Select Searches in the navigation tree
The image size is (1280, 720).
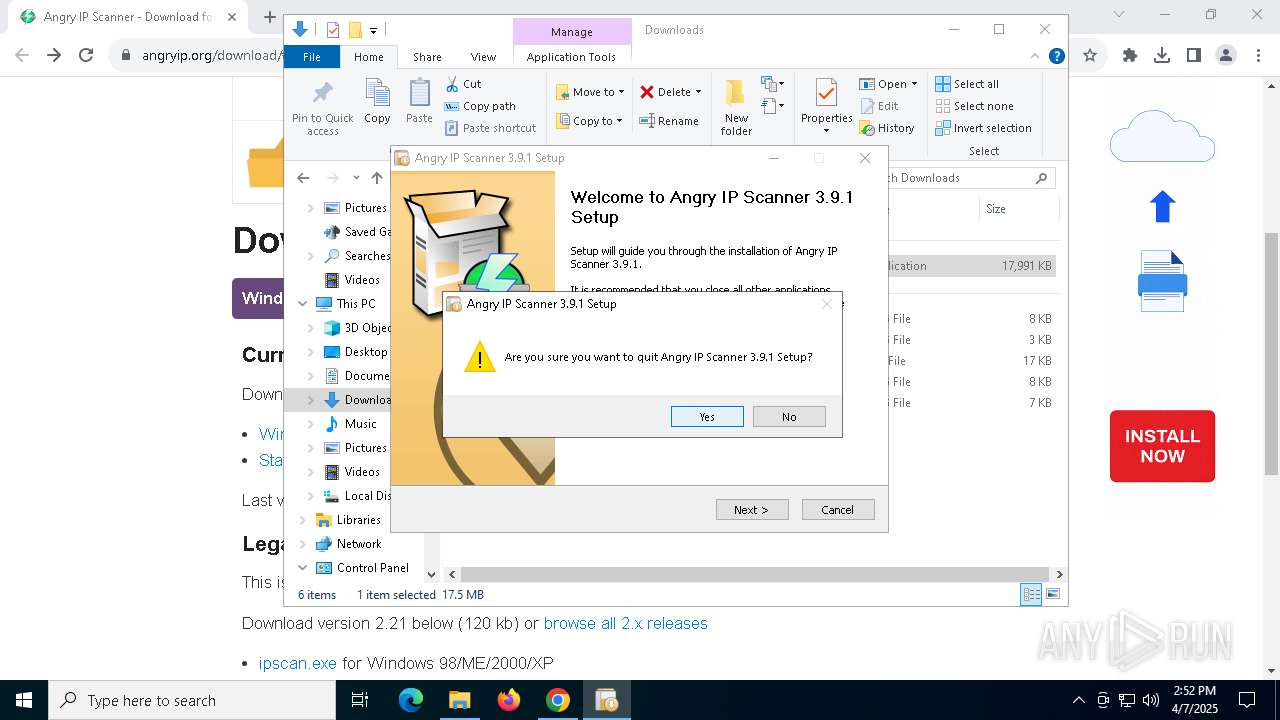(358, 256)
